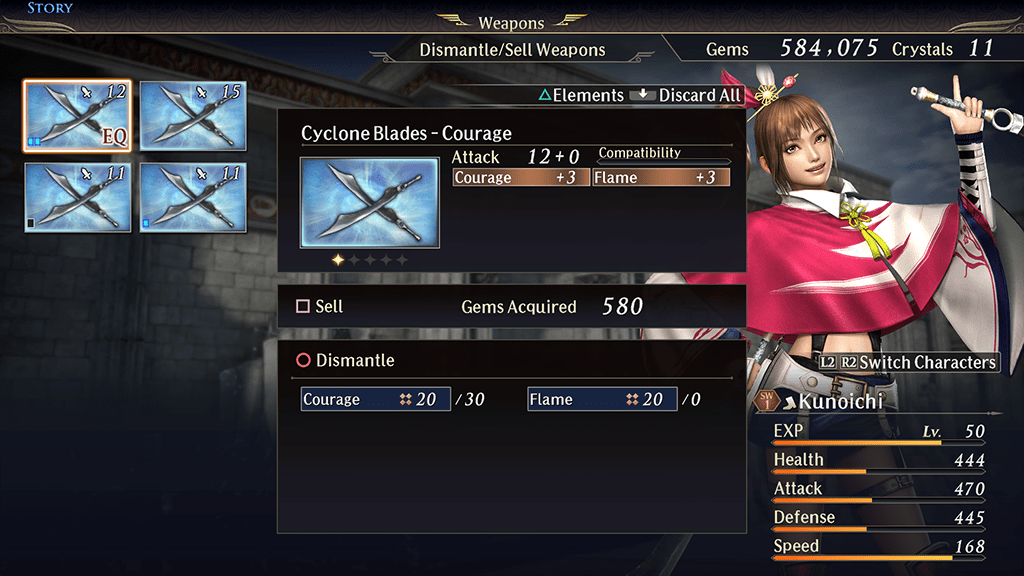Click the Compatibility gauge bar
This screenshot has width=1024, height=576.
click(x=664, y=161)
